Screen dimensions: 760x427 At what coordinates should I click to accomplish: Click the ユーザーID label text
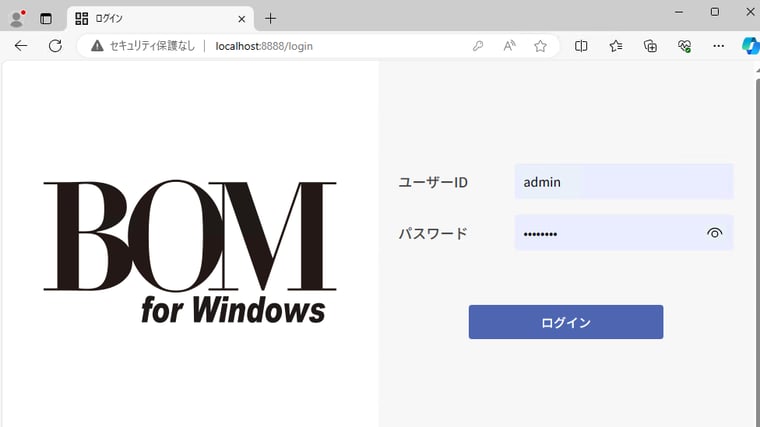433,182
